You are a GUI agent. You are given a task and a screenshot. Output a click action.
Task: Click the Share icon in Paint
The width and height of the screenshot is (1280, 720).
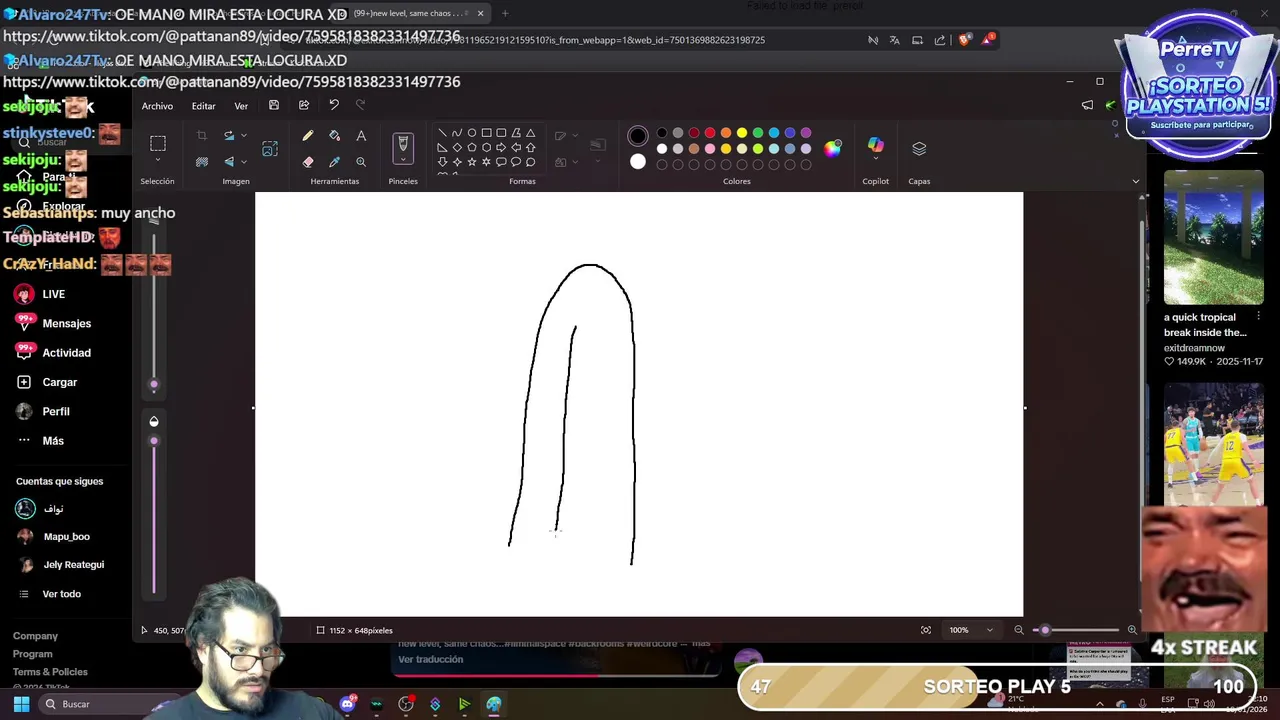[x=304, y=105]
